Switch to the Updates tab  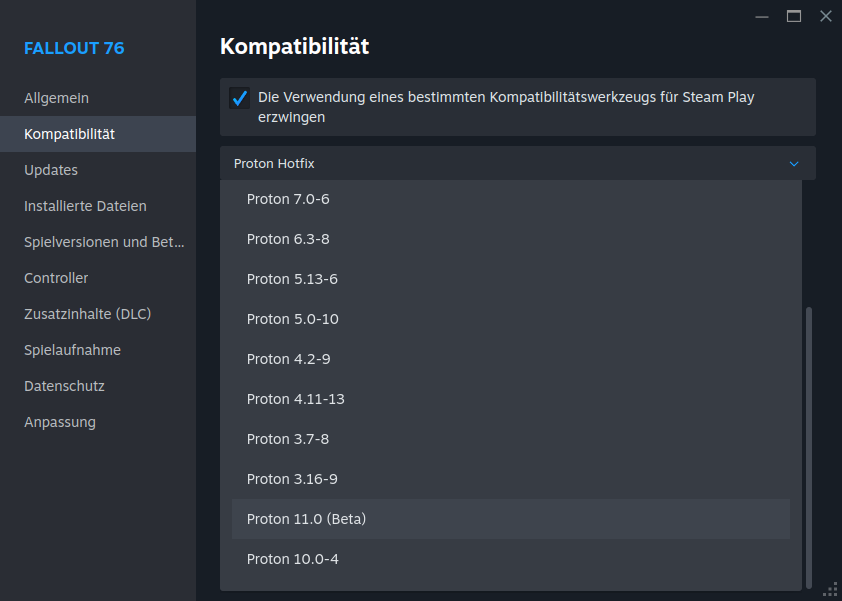click(x=51, y=170)
